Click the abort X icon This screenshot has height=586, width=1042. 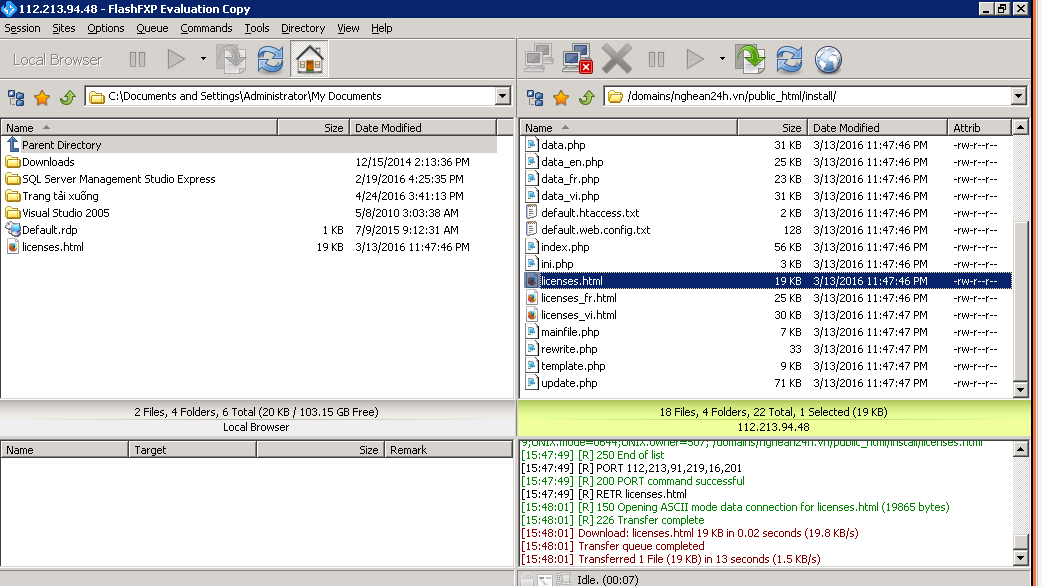point(617,59)
